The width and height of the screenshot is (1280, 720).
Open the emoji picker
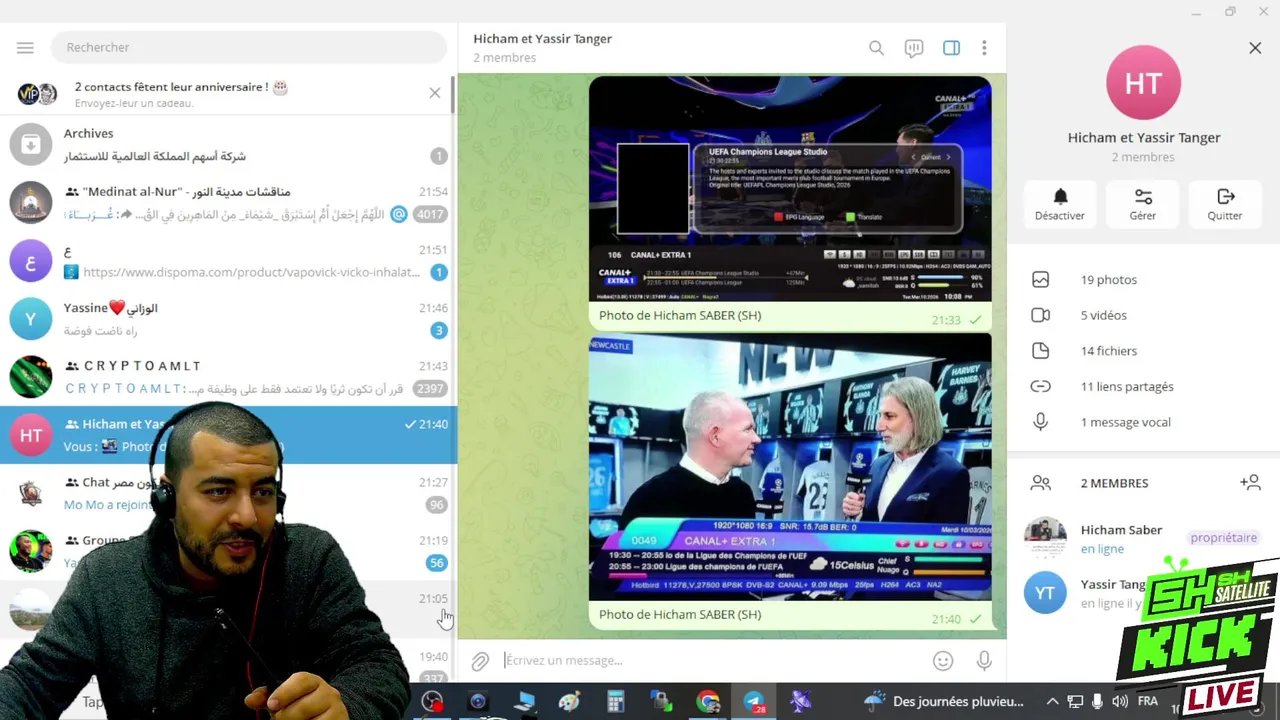tap(943, 660)
